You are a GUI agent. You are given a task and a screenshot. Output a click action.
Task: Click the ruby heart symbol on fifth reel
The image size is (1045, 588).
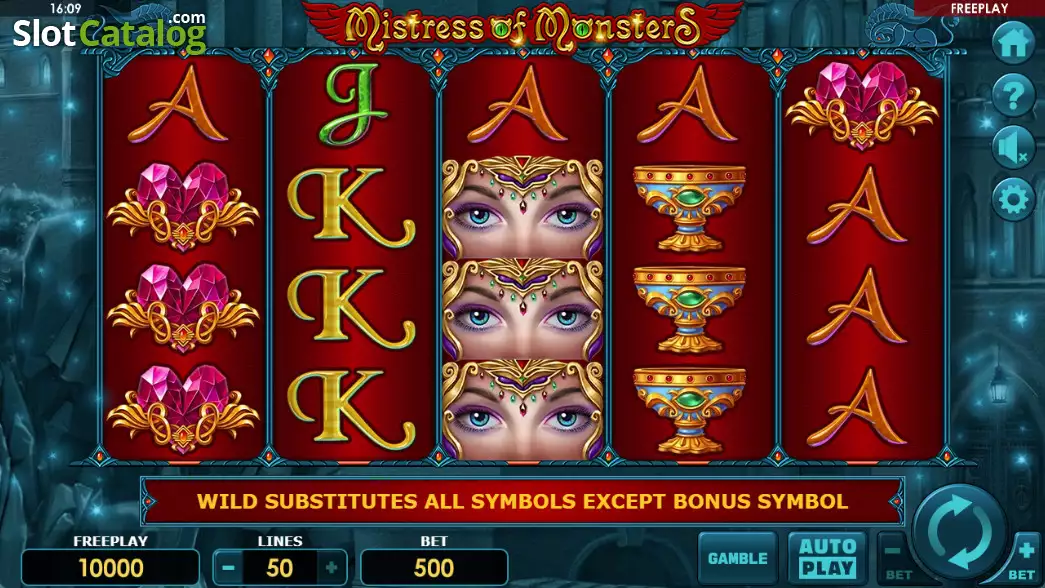[x=862, y=105]
